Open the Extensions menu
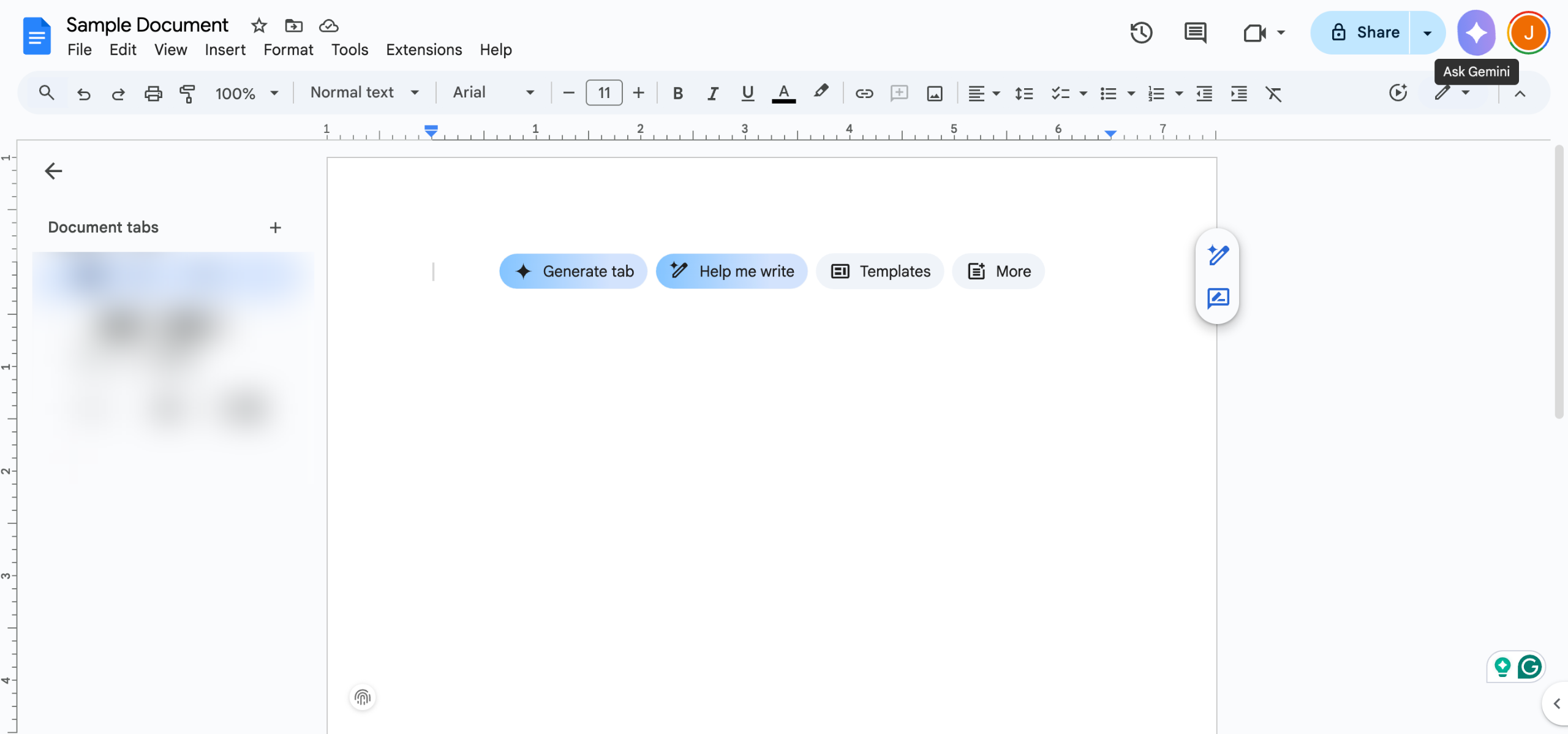1568x734 pixels. point(423,50)
